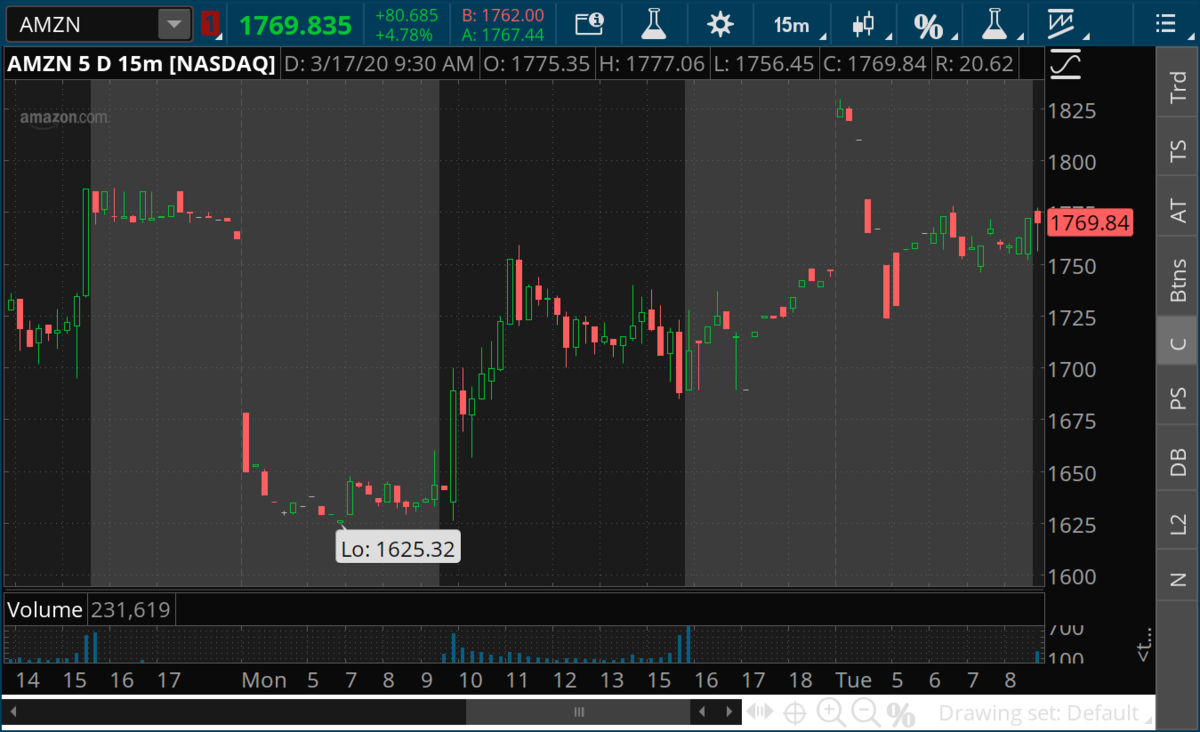Switch to the Btns sidebar tab
This screenshot has width=1200, height=732.
[1178, 278]
